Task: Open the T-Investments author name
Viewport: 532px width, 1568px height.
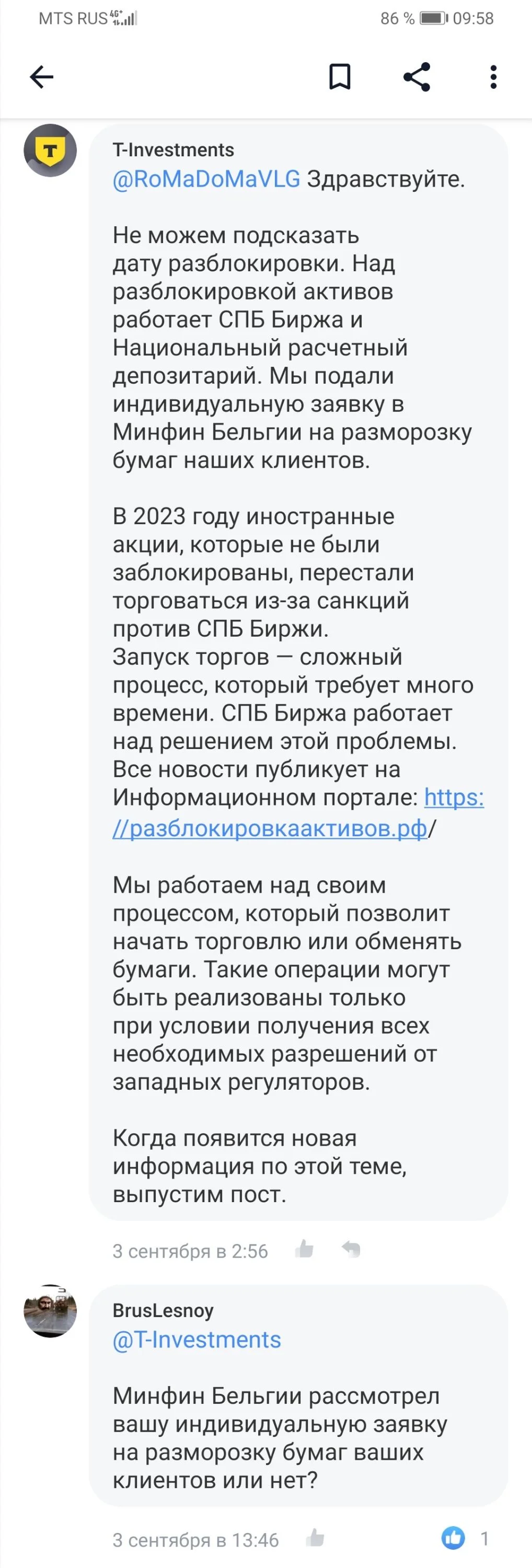Action: [174, 149]
